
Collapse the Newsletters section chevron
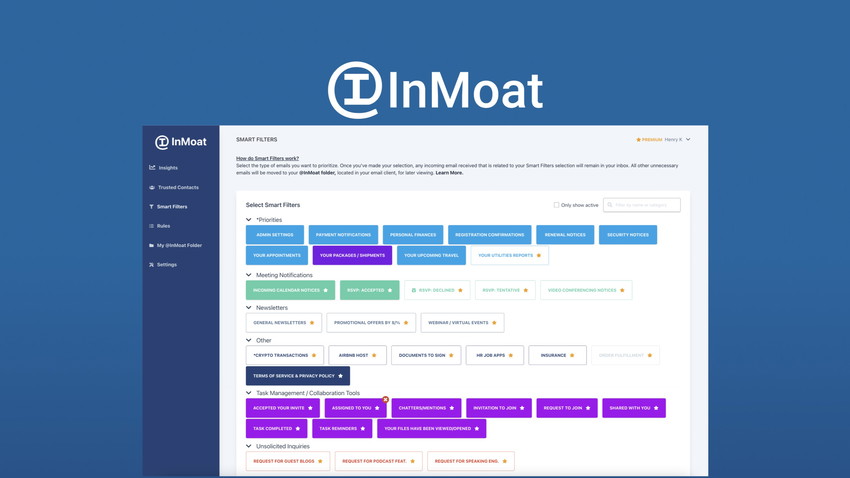click(249, 307)
